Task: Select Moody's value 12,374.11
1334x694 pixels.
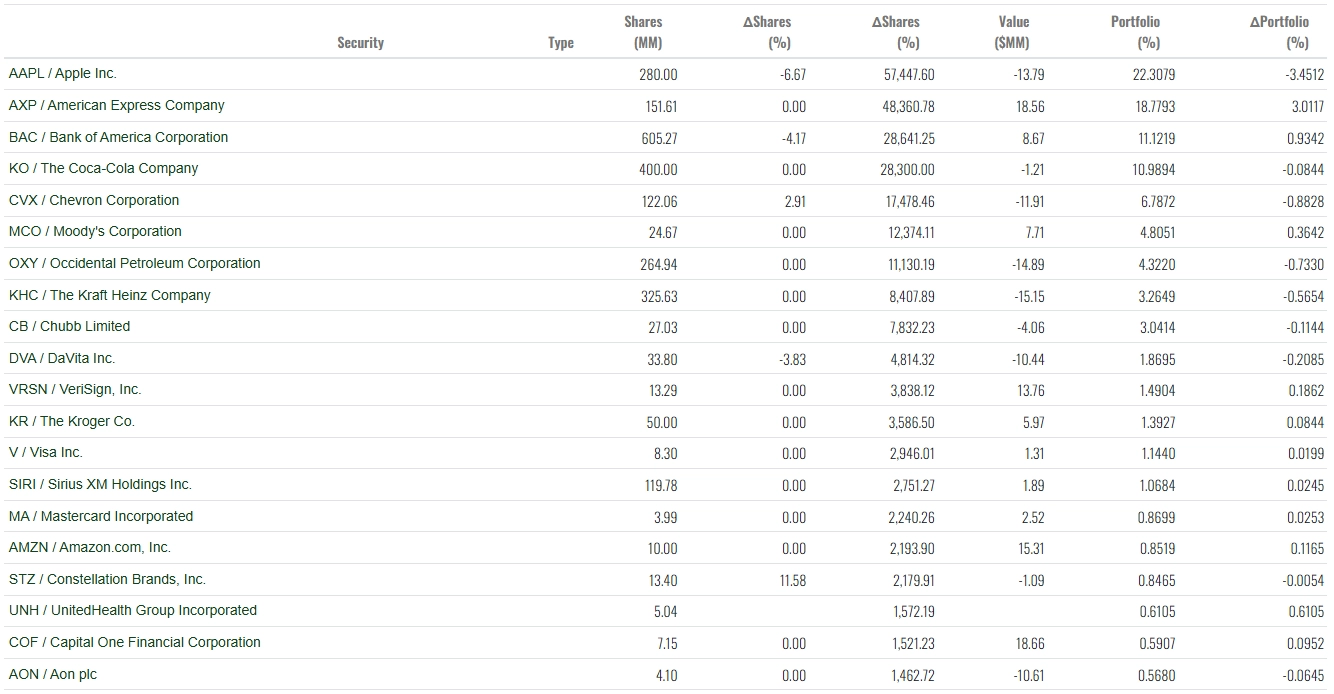Action: pos(910,233)
